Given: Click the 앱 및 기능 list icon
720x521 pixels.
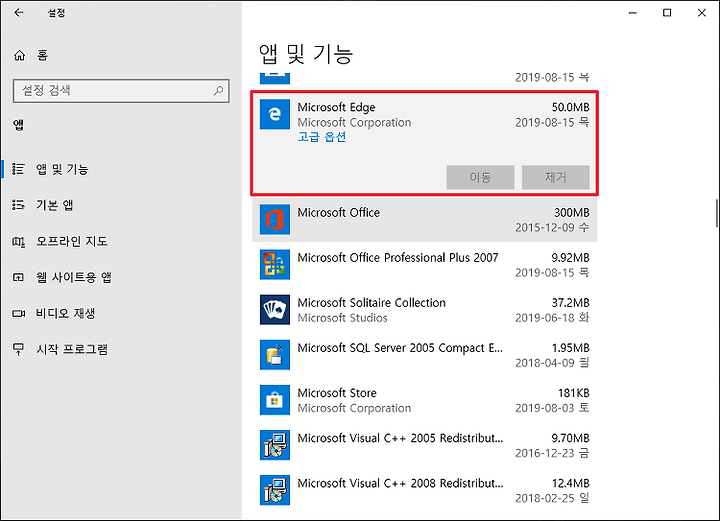Looking at the screenshot, I should [x=18, y=169].
